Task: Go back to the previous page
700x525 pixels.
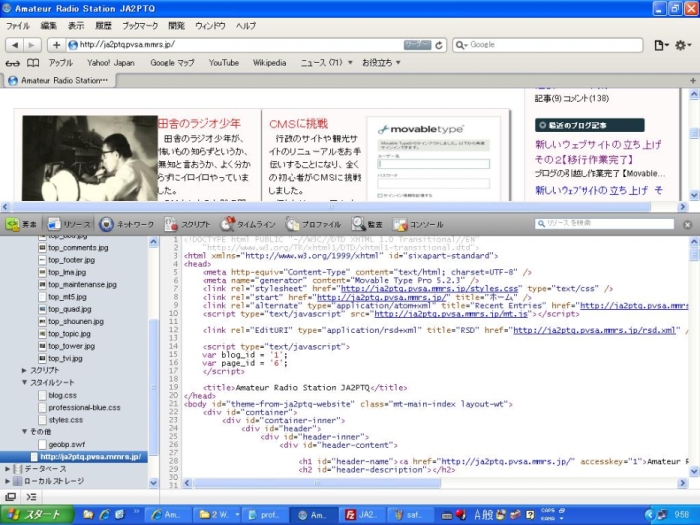Action: (15, 45)
